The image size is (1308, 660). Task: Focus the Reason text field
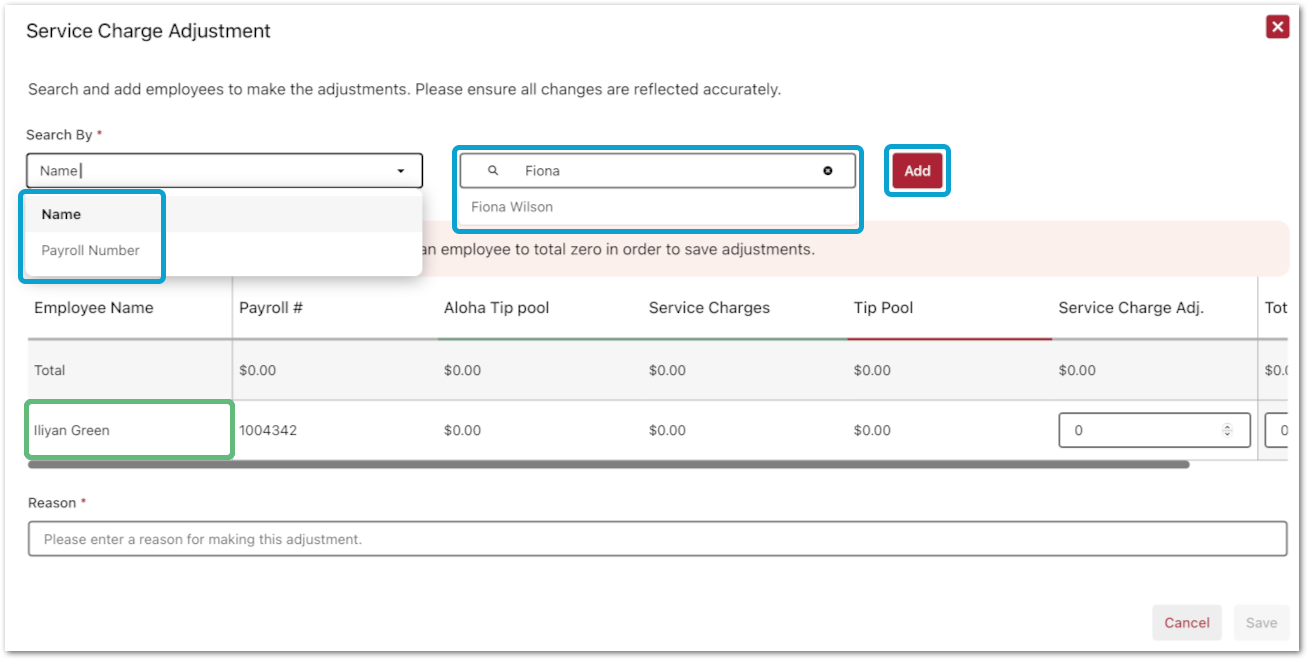coord(657,539)
